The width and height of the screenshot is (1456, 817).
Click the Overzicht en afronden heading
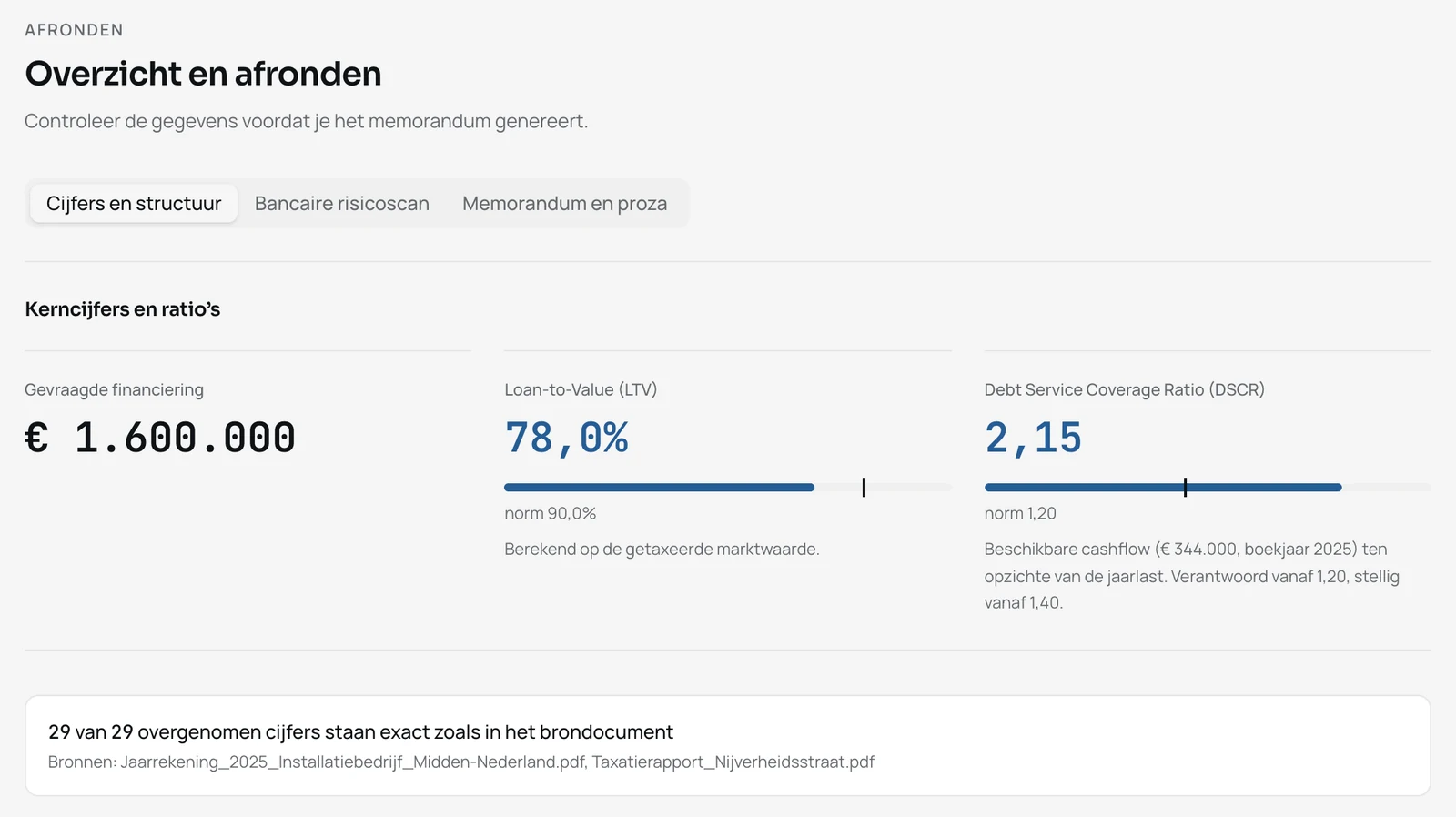(203, 74)
